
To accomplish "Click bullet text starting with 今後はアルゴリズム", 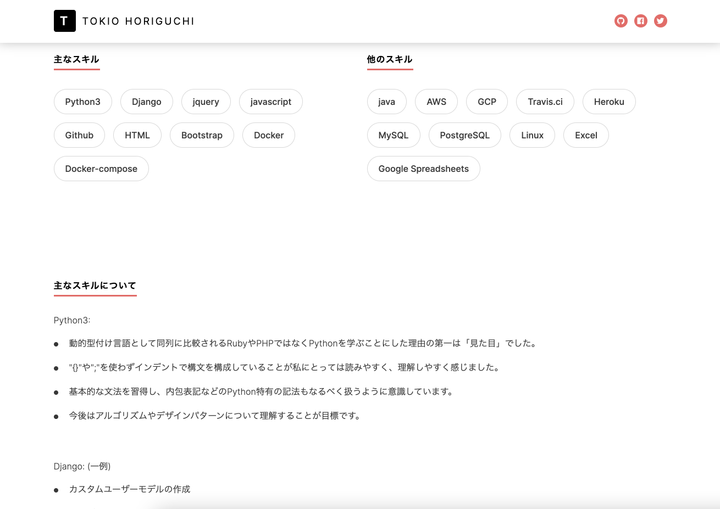I will point(215,416).
